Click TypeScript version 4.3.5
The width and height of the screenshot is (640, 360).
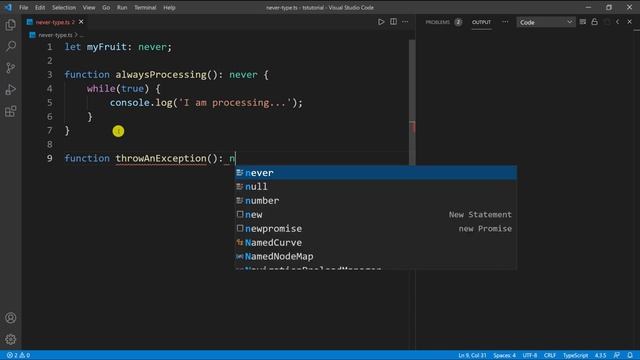tap(600, 355)
